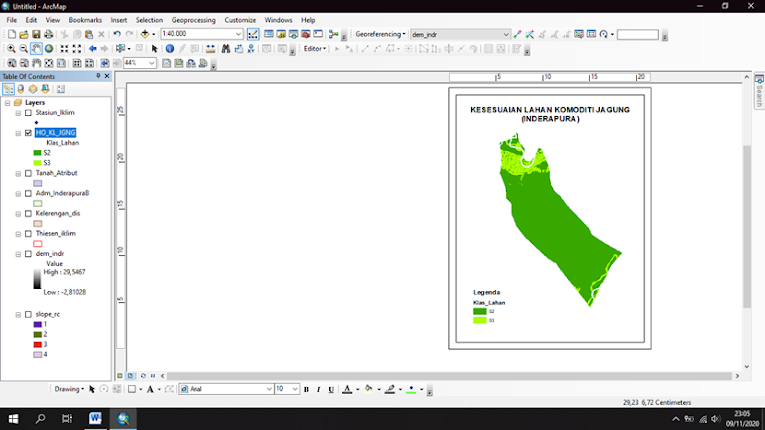The height and width of the screenshot is (430, 765).
Task: Click the font size 10 field
Action: 283,389
